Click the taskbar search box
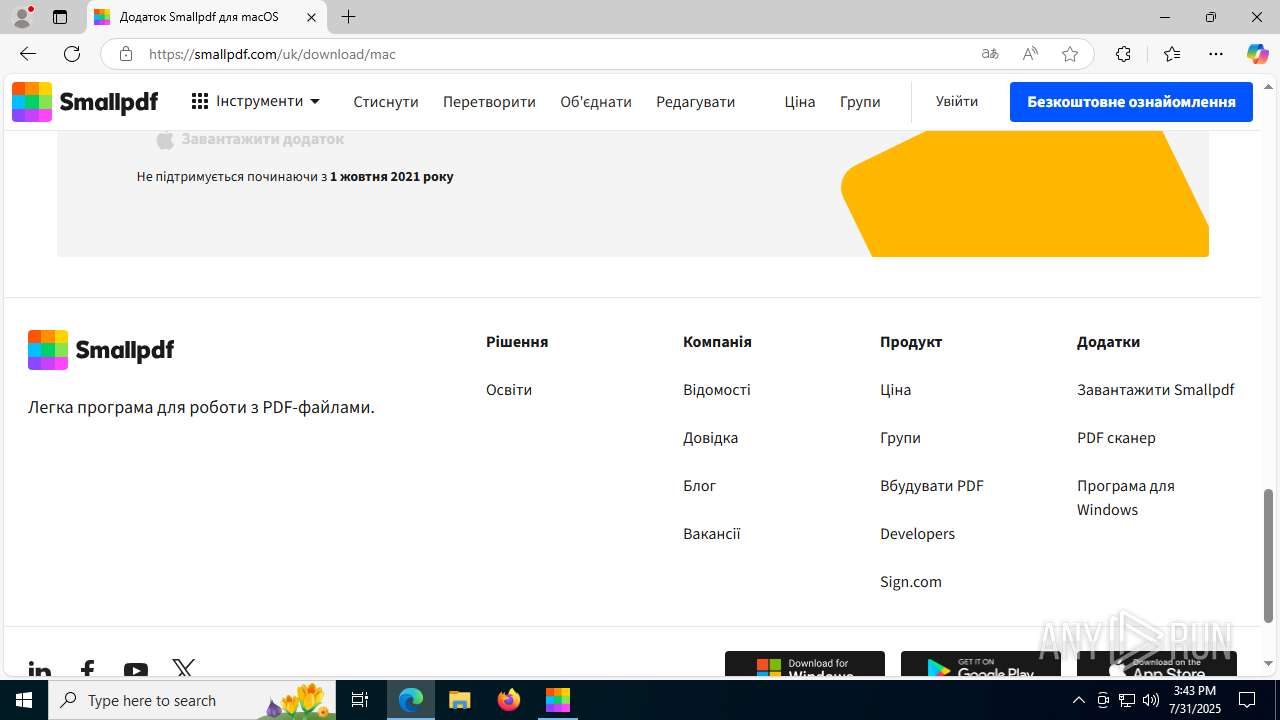The image size is (1280, 720). click(x=193, y=700)
